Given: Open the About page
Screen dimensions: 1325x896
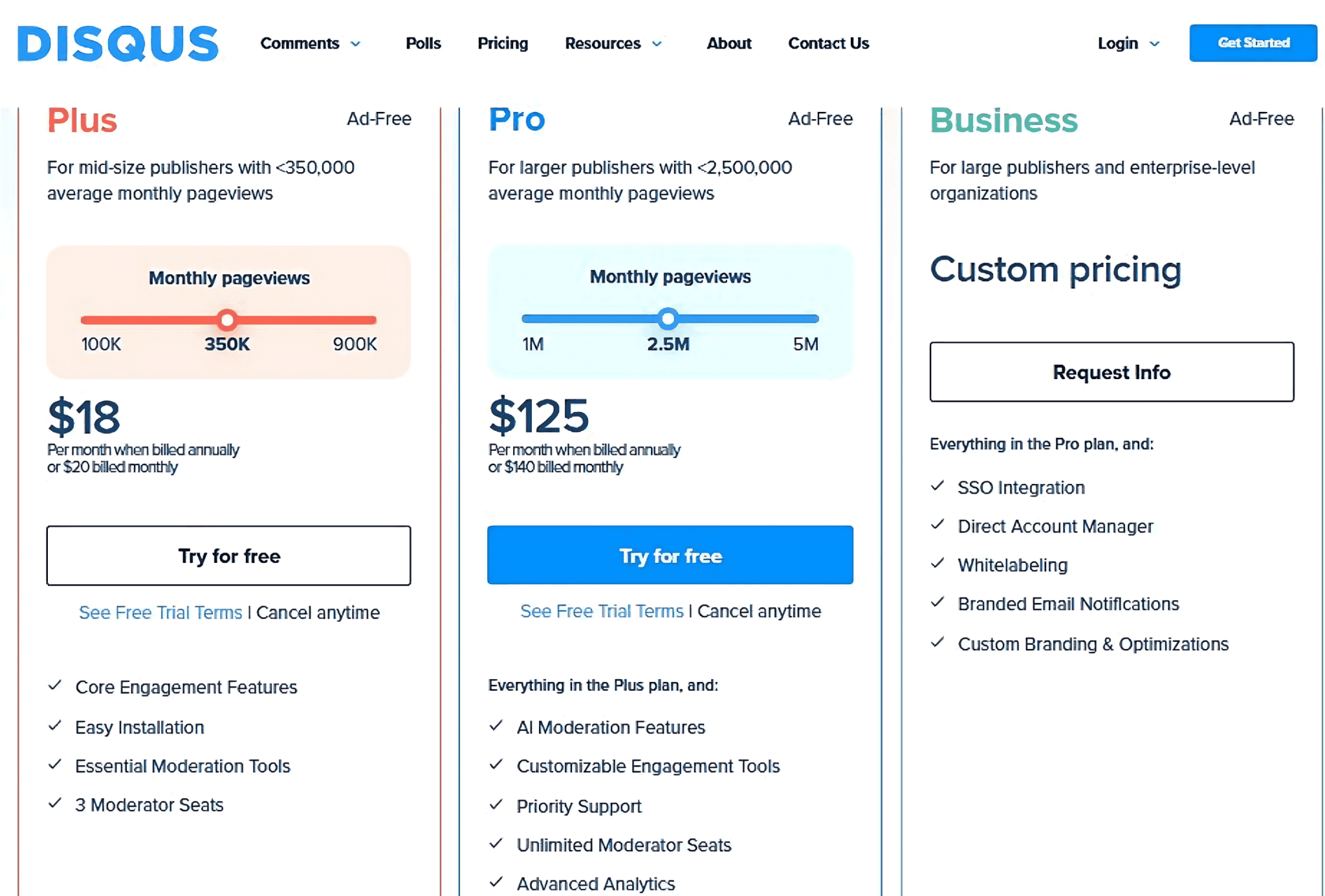Looking at the screenshot, I should pyautogui.click(x=729, y=43).
